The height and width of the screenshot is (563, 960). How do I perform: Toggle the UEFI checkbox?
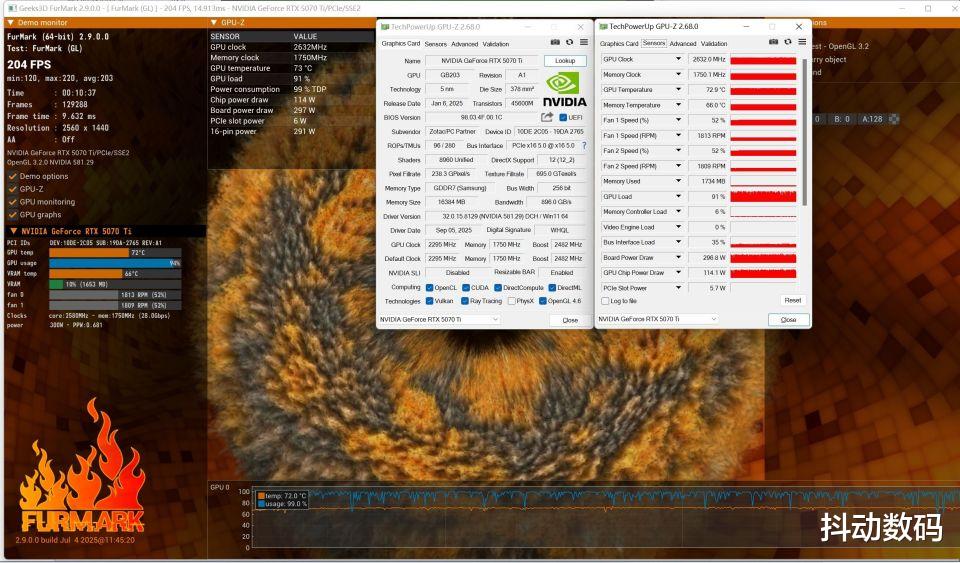pos(563,117)
